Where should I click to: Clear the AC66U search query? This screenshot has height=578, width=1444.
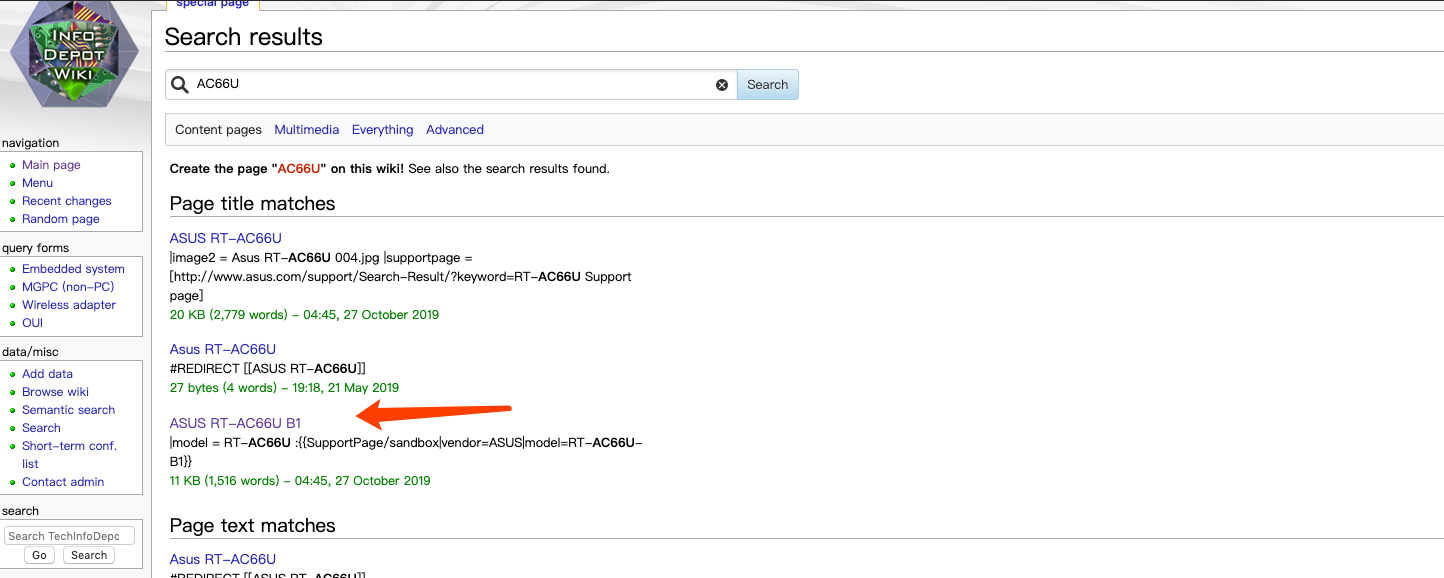722,85
